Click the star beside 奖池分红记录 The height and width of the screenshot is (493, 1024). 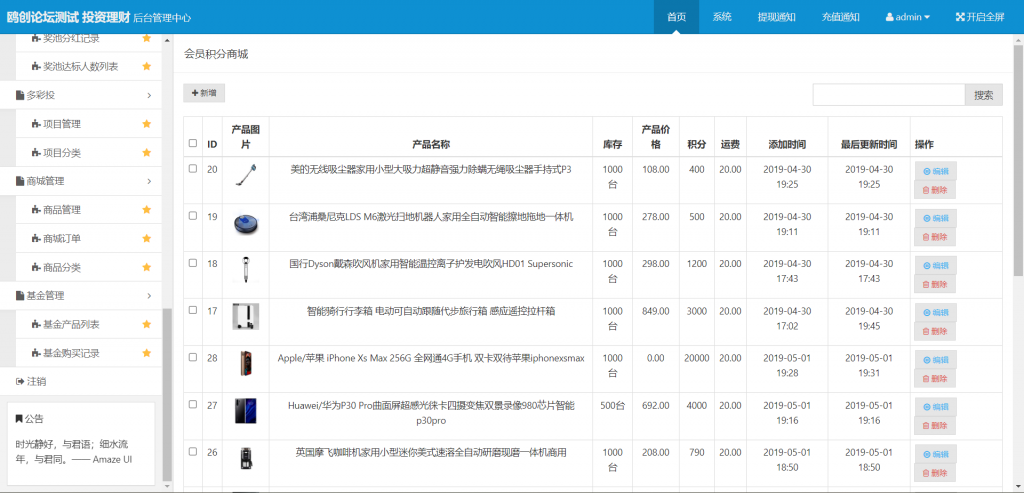[147, 39]
